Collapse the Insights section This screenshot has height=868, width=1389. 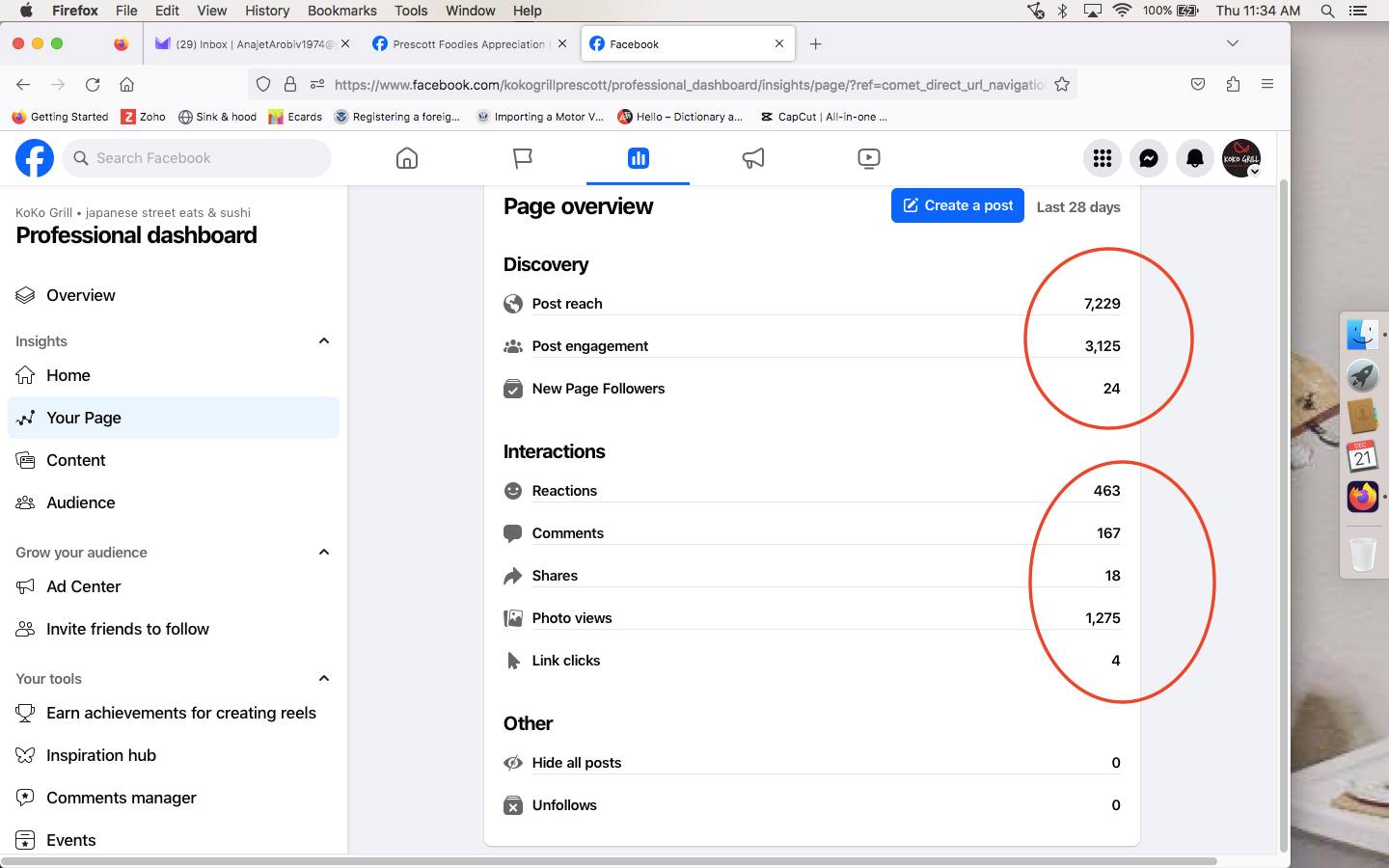coord(324,340)
